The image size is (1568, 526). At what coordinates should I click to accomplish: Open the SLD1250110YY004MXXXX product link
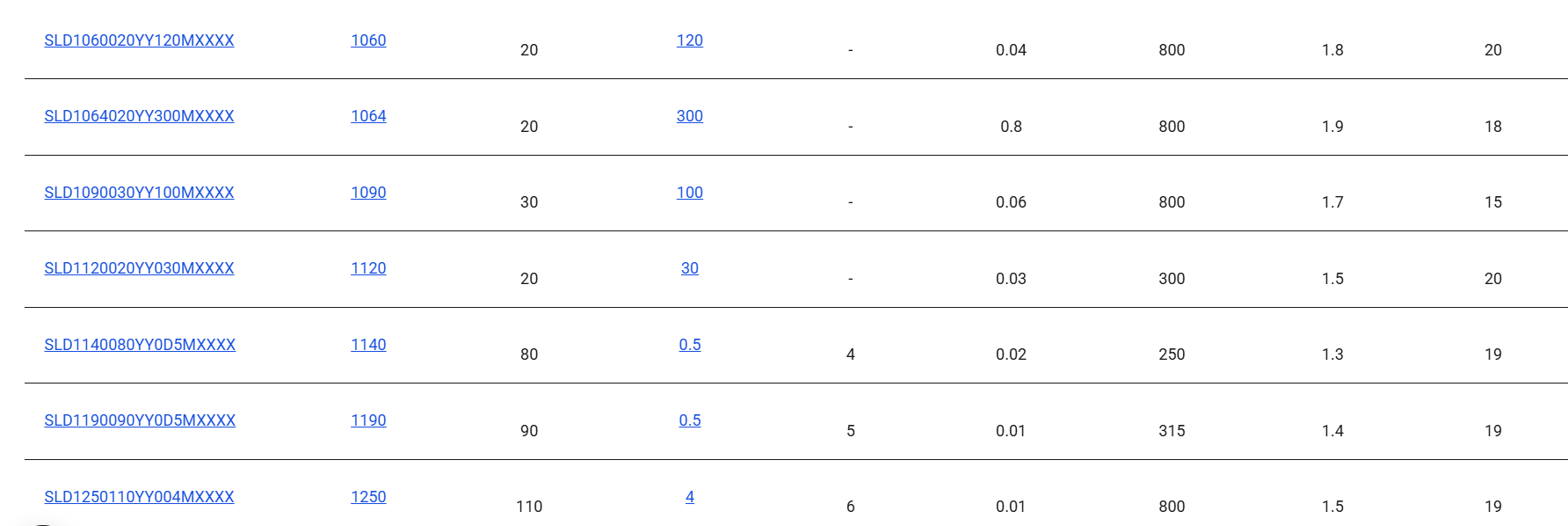click(139, 497)
